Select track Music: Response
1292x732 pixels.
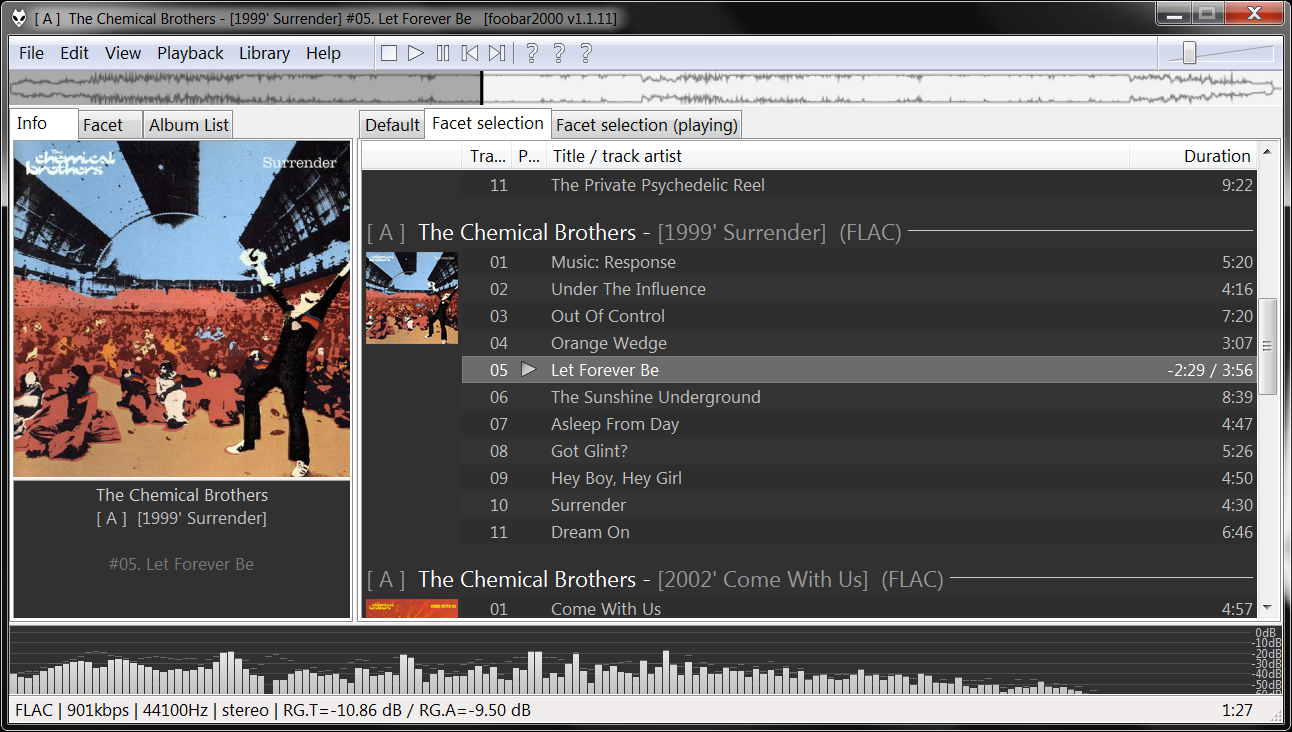point(859,262)
